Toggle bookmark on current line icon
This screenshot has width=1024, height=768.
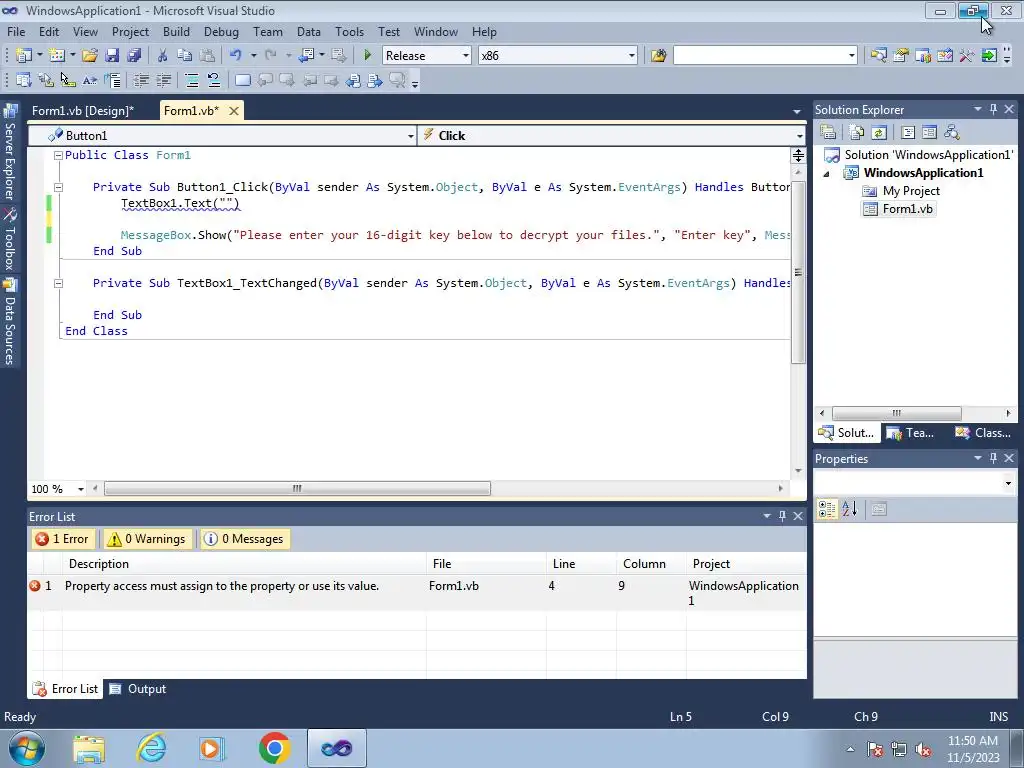(243, 80)
